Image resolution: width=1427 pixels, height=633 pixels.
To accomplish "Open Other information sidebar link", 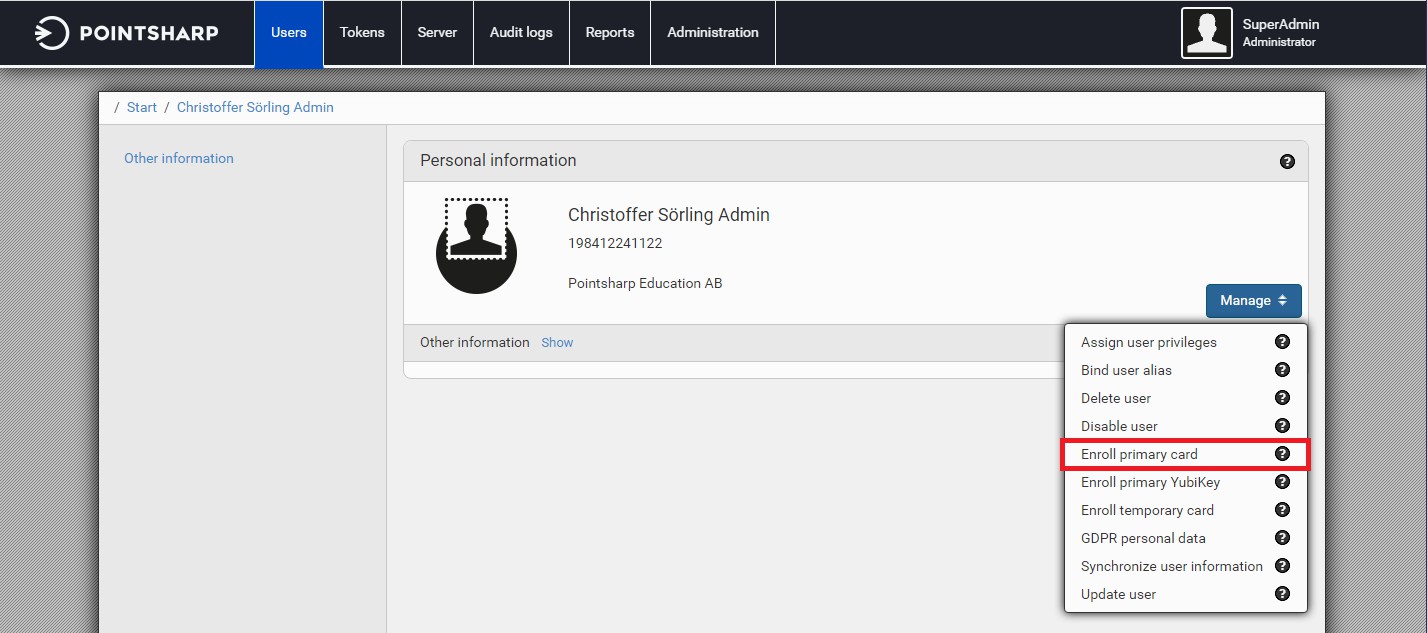I will [x=179, y=158].
